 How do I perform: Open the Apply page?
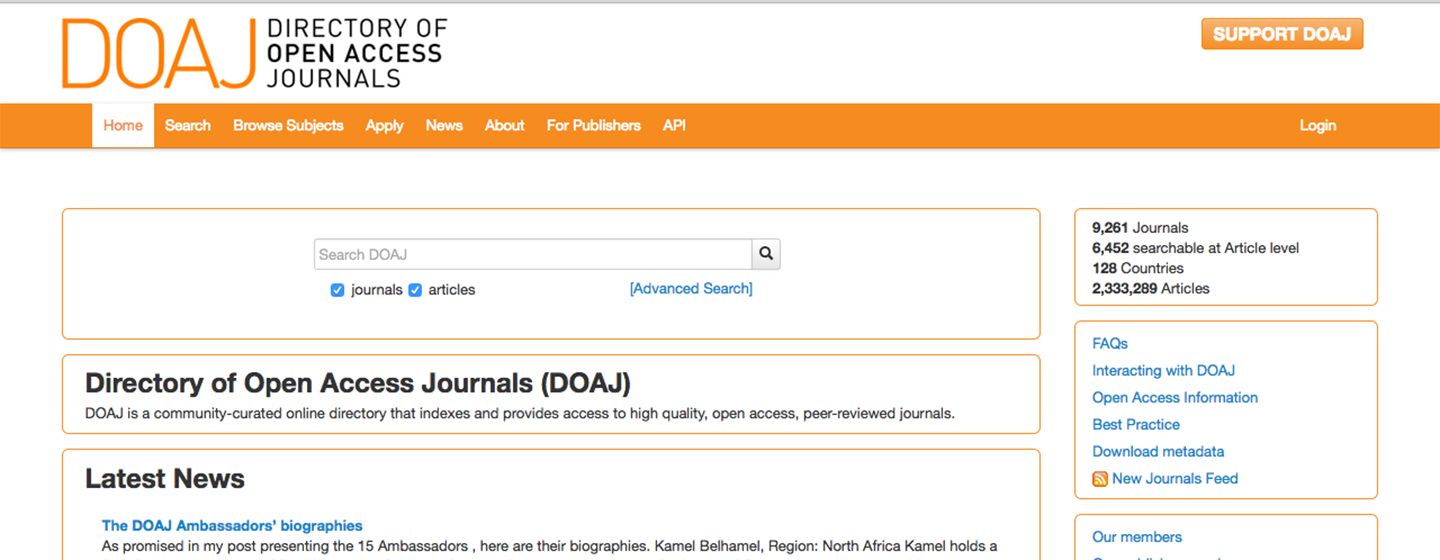click(384, 125)
